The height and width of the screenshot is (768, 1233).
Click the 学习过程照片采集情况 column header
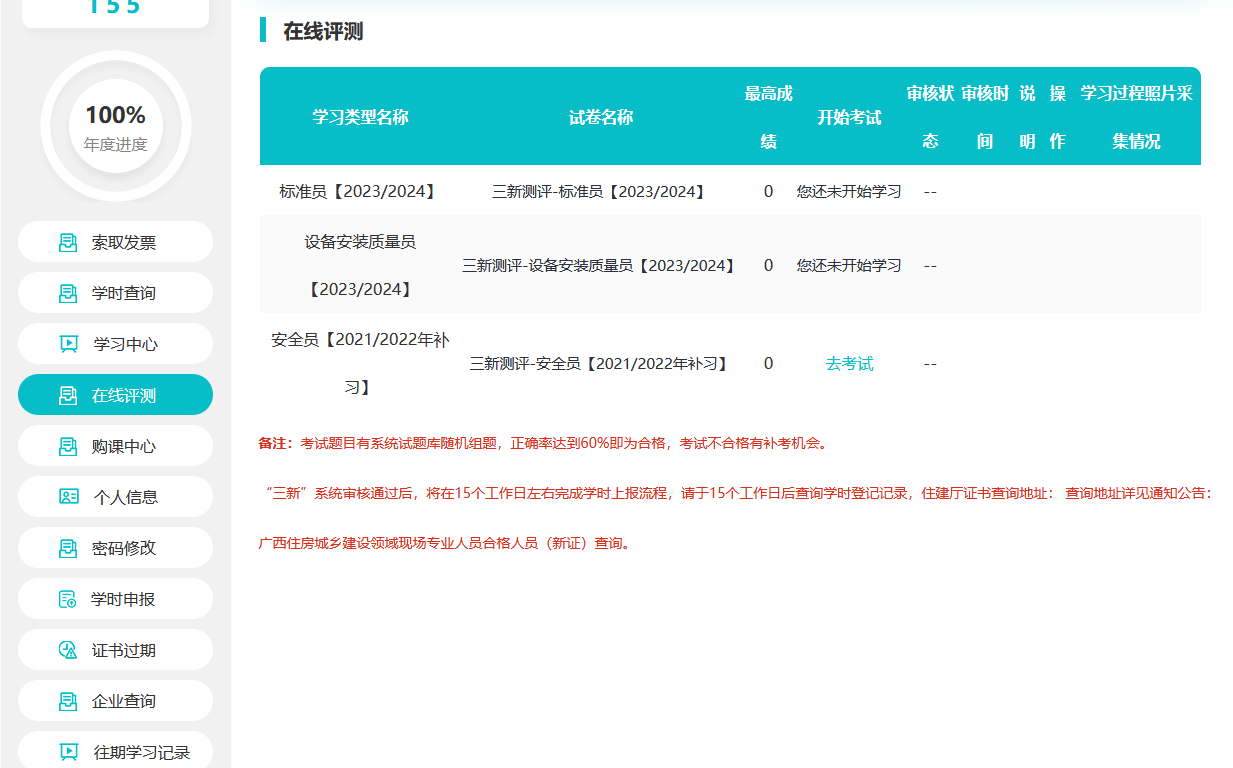click(x=1136, y=117)
